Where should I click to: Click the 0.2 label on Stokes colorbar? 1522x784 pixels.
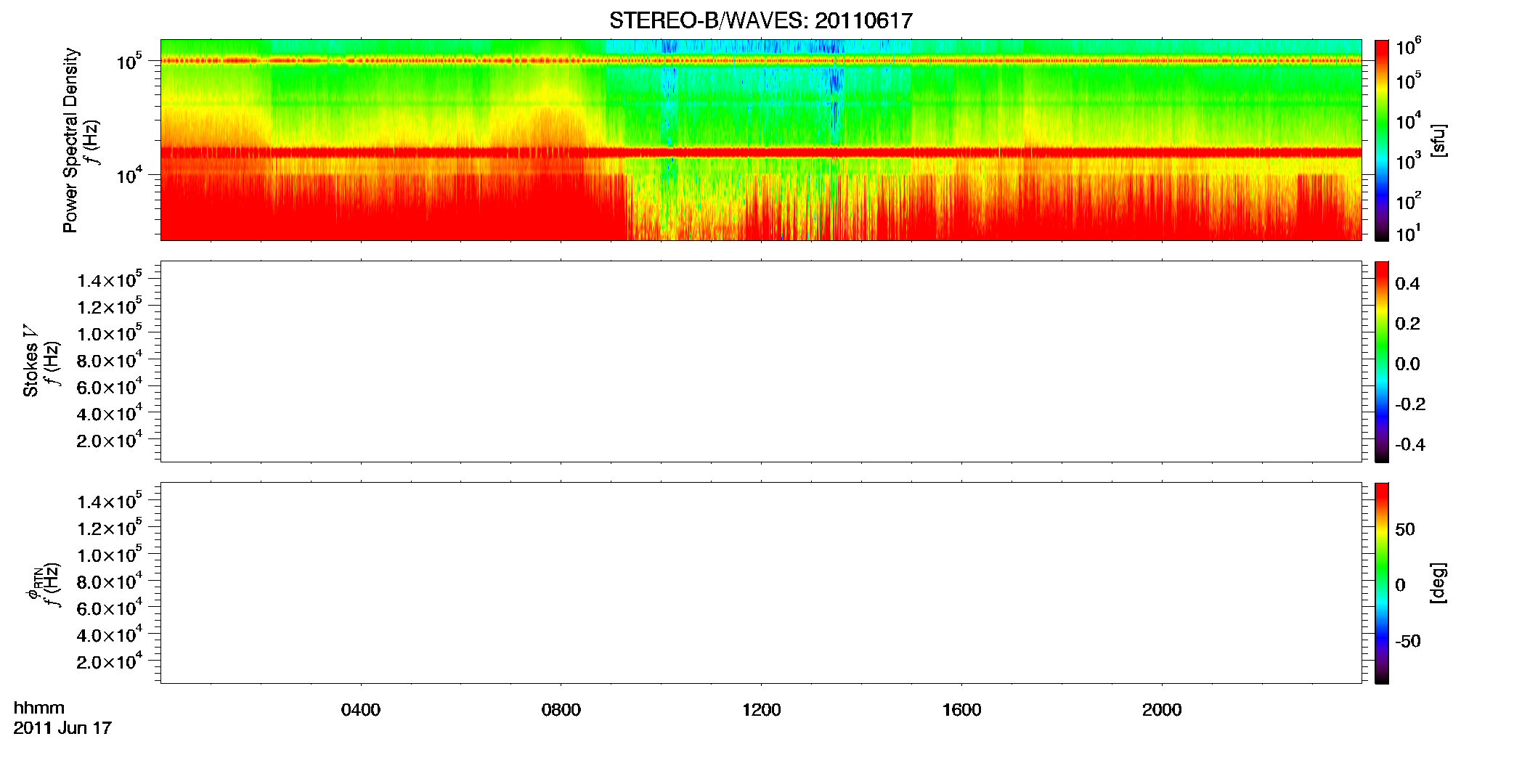1407,324
